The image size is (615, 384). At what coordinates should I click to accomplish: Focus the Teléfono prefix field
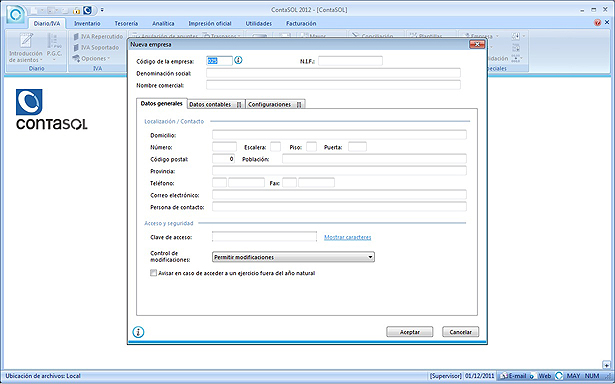pos(219,183)
